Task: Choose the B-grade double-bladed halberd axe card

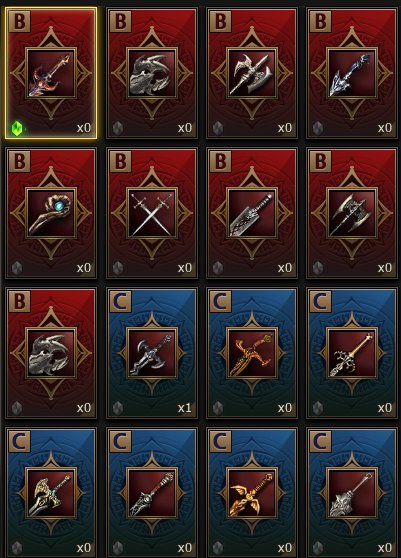Action: (x=252, y=74)
